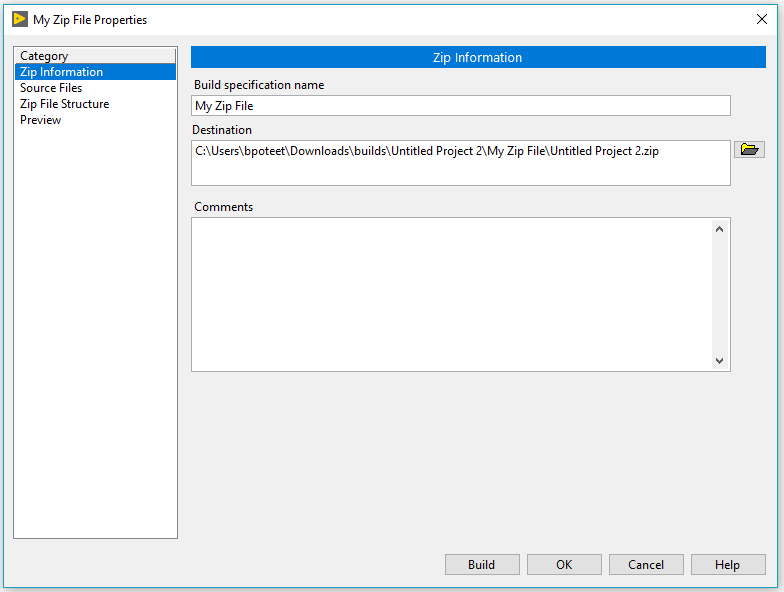Click the Build specification name text field

tap(460, 106)
